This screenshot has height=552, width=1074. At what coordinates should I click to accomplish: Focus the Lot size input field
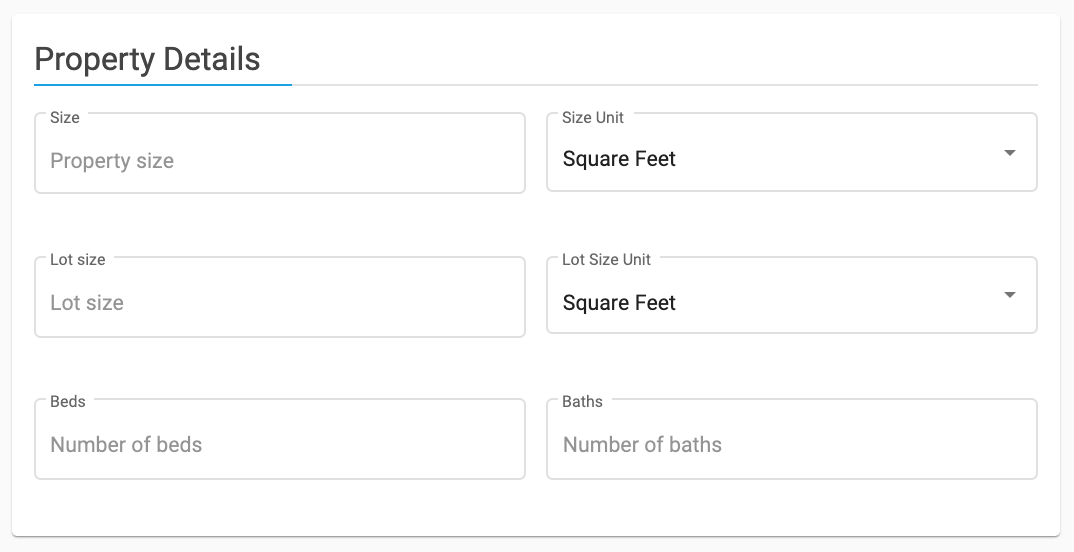click(x=280, y=297)
